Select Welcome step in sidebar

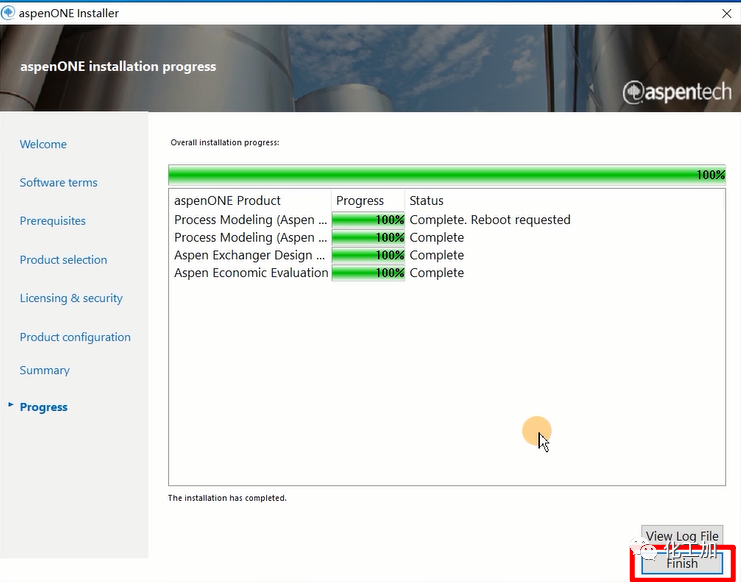tap(43, 144)
